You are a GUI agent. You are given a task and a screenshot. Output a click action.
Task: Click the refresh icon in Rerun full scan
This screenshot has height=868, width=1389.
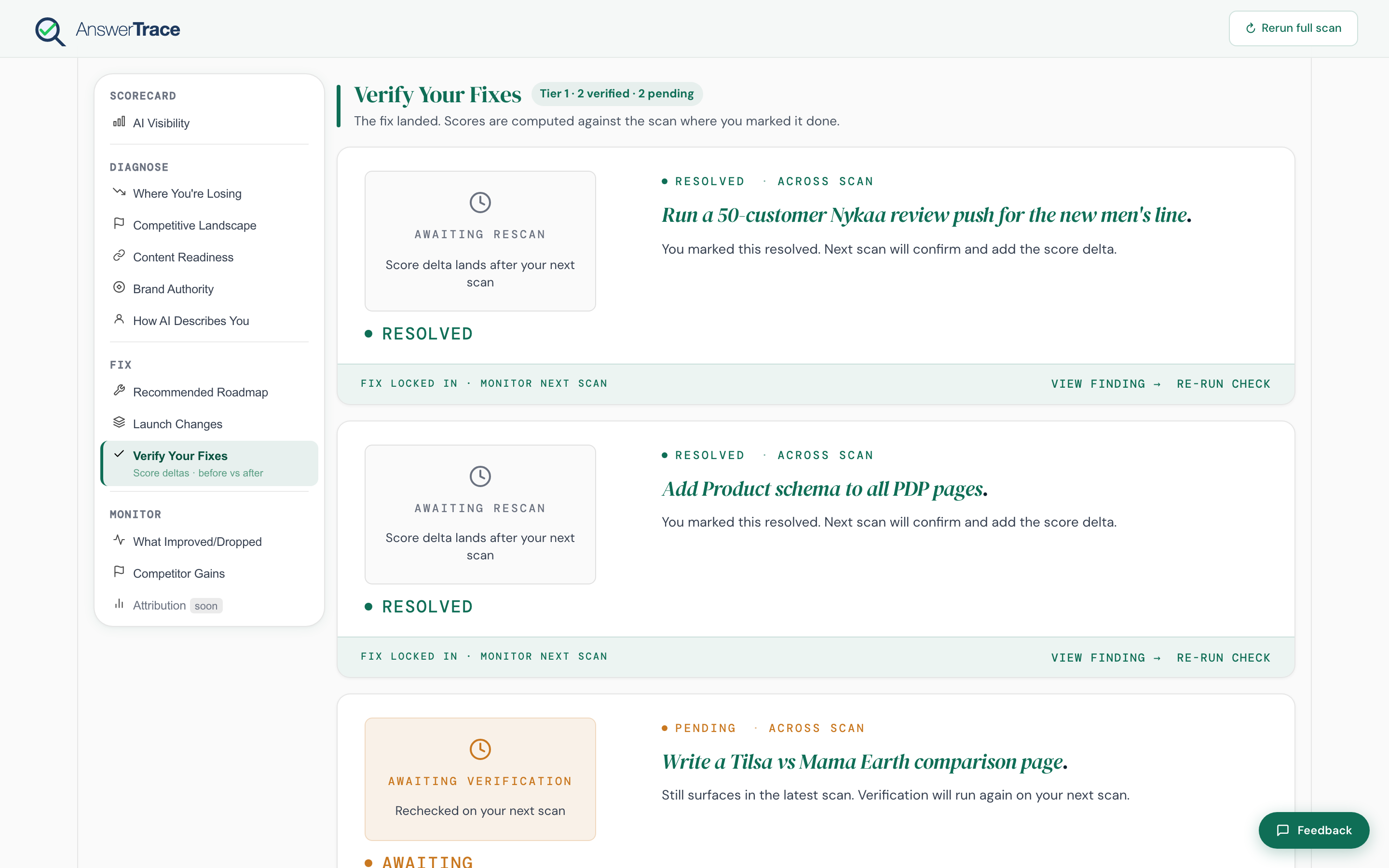point(1251,28)
